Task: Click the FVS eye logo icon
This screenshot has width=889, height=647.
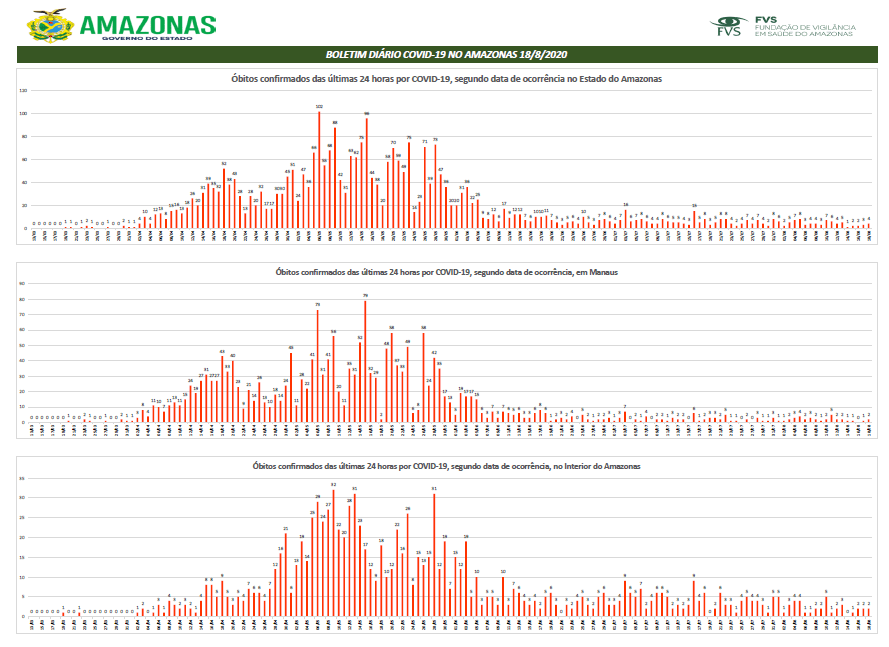Action: [x=728, y=24]
